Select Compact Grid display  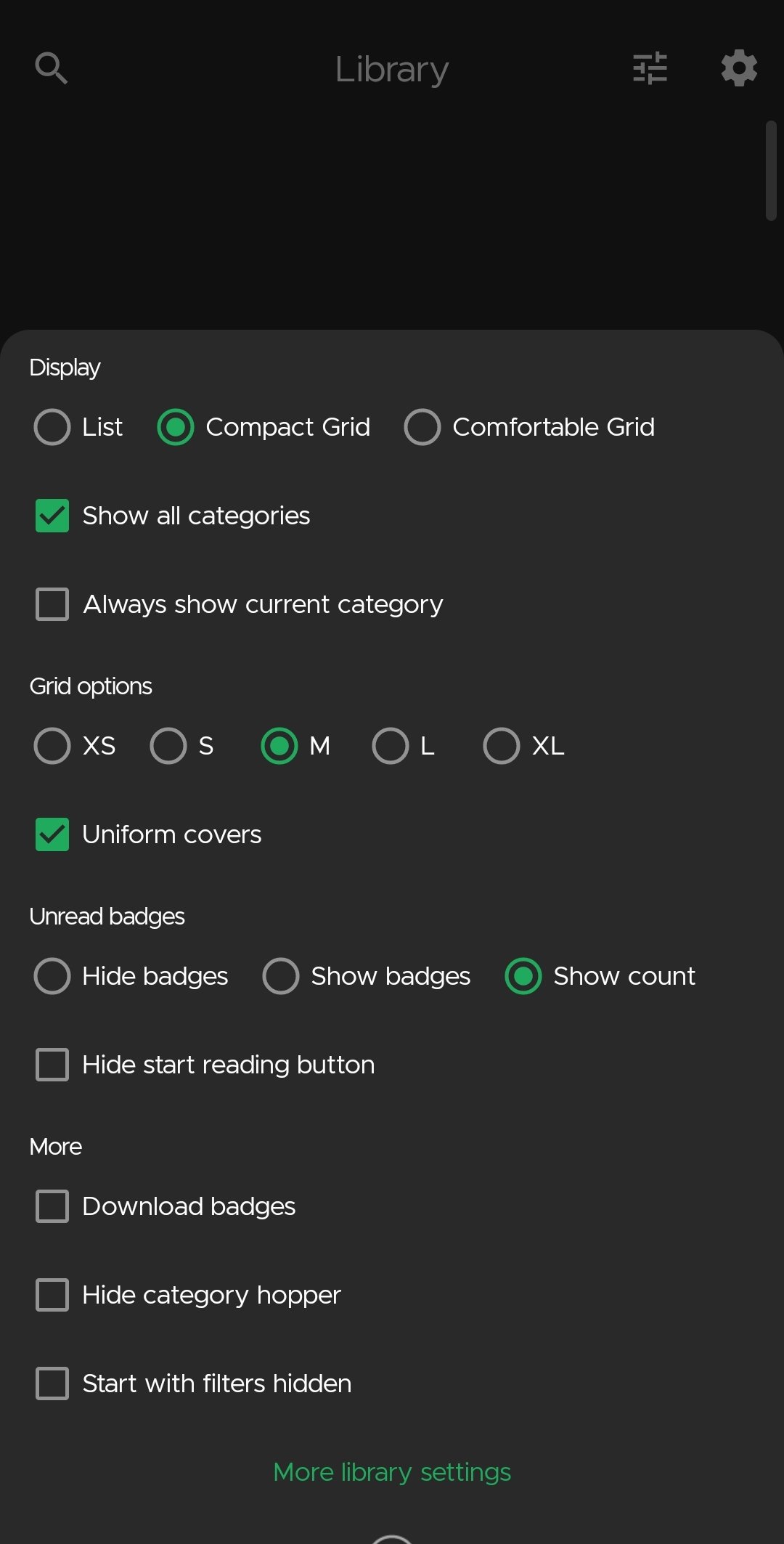264,427
